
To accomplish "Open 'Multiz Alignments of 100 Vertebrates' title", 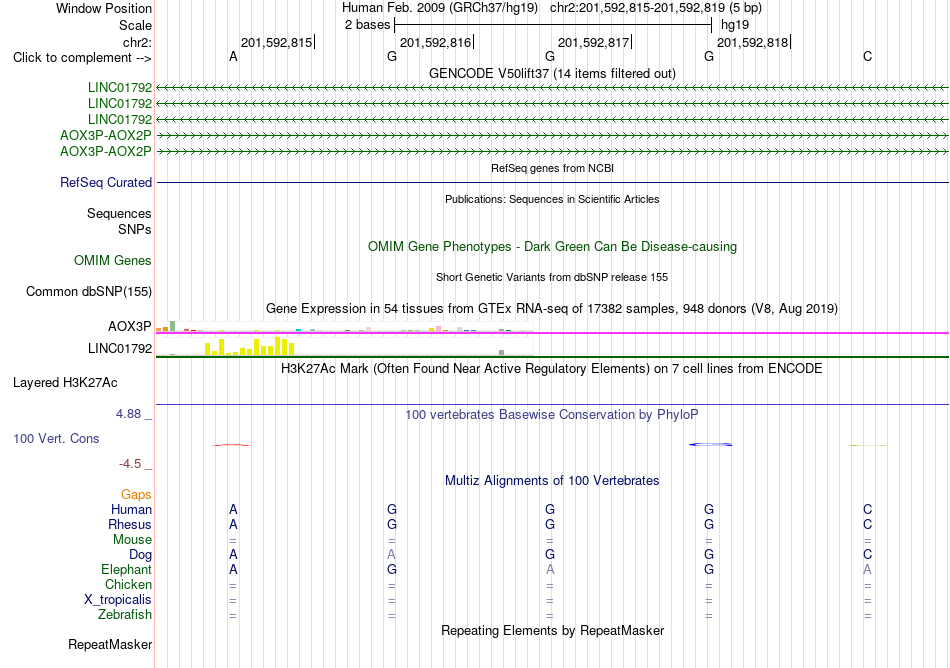I will 552,480.
